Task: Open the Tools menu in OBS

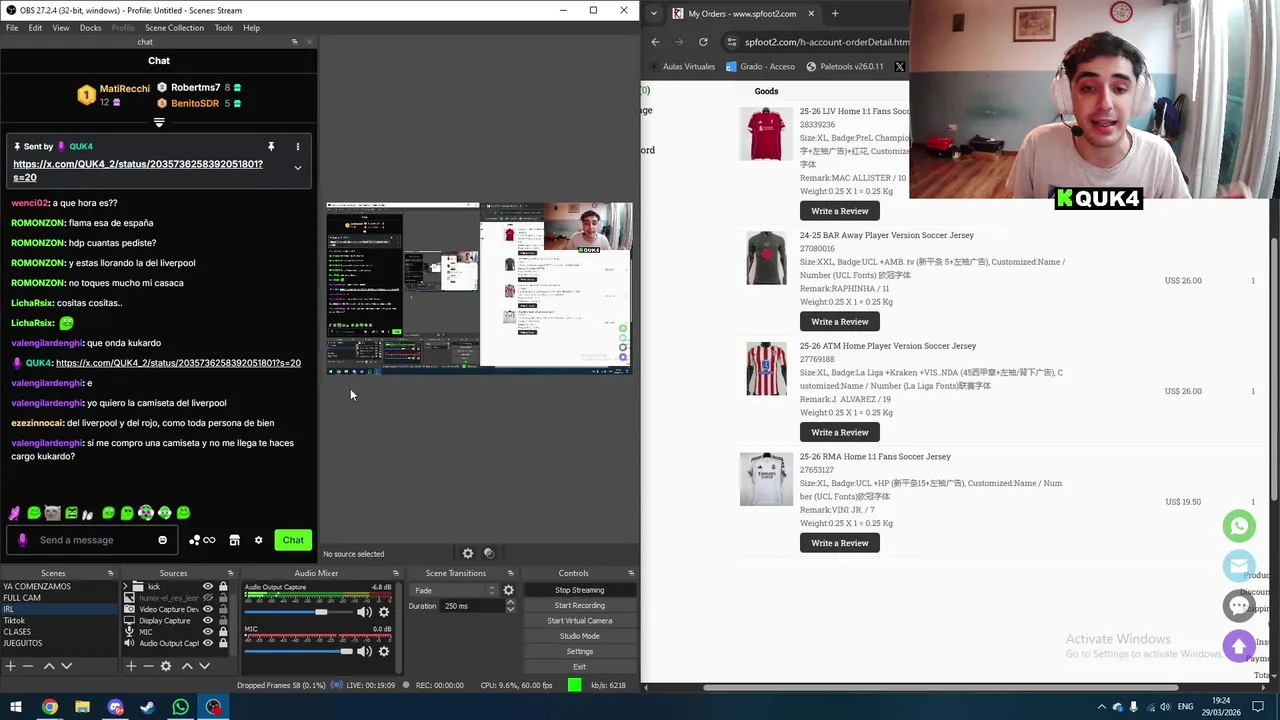Action: tap(223, 28)
